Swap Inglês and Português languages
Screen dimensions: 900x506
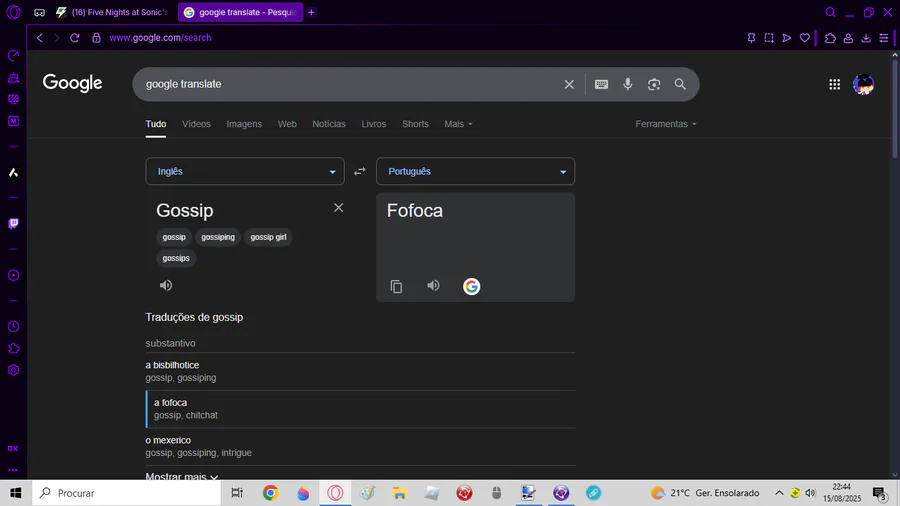[360, 172]
